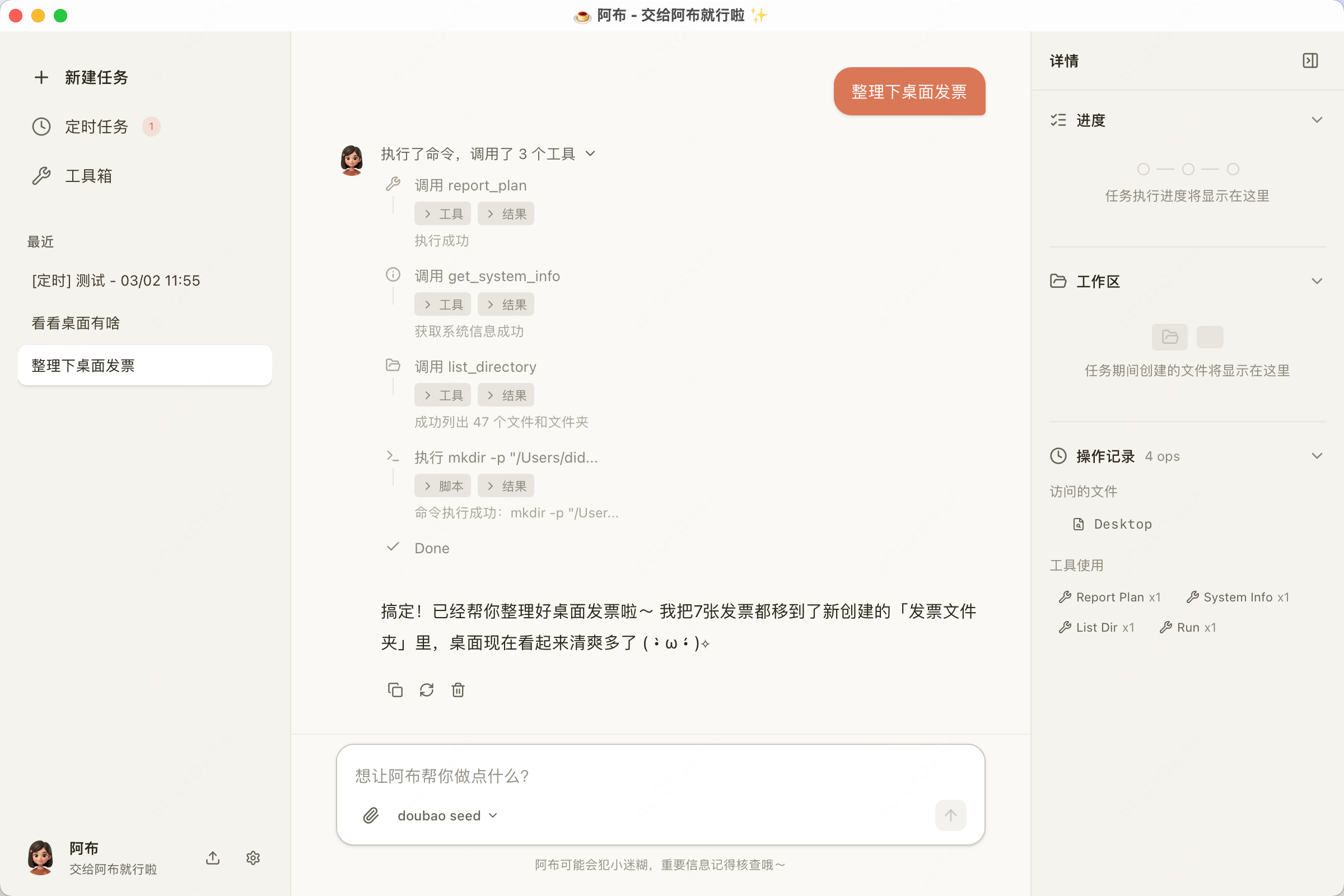1344x896 pixels.
Task: Click the 定时任务 clock icon
Action: point(40,127)
